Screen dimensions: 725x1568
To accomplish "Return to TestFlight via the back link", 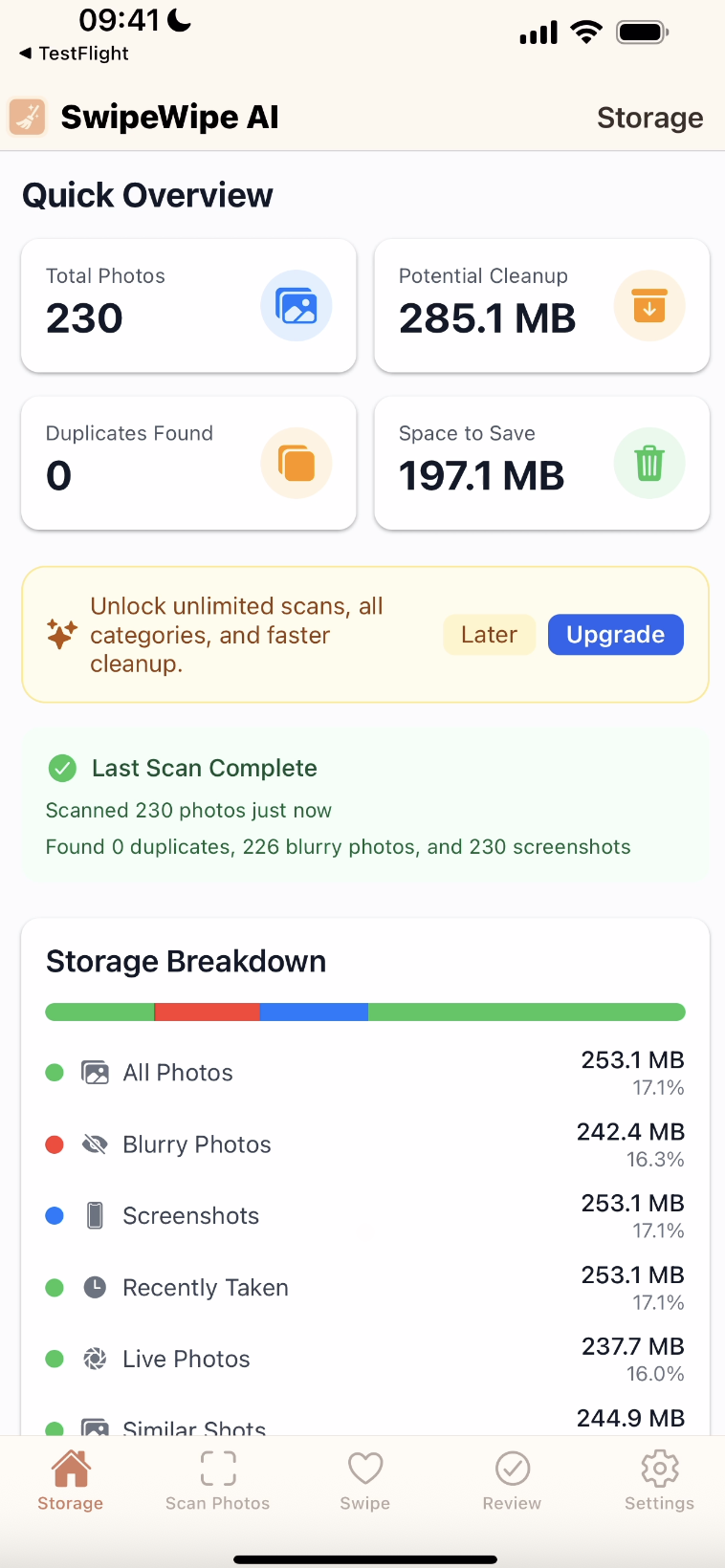I will (75, 54).
